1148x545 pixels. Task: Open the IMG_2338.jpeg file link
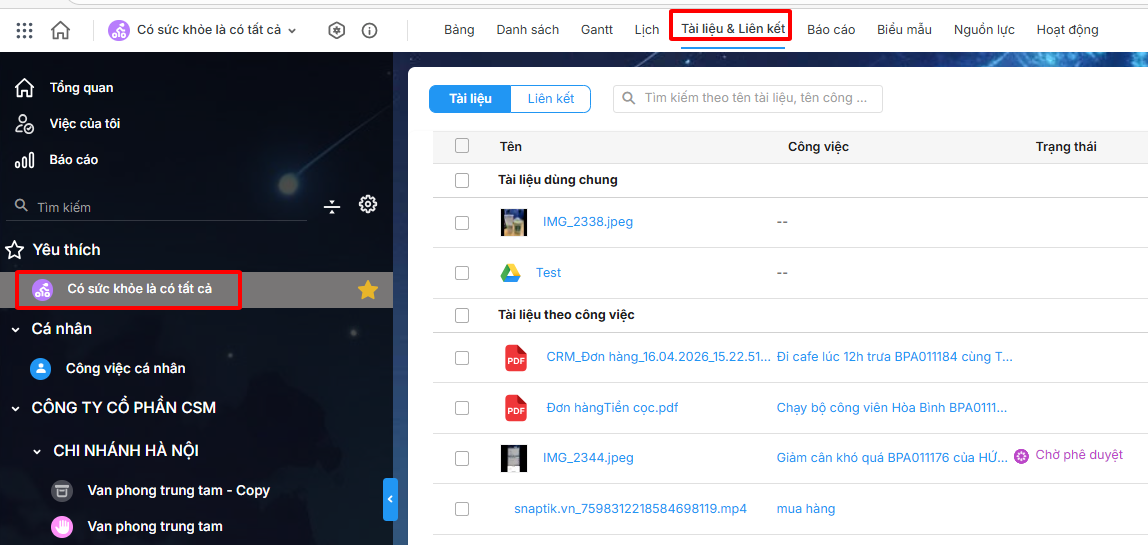[588, 222]
